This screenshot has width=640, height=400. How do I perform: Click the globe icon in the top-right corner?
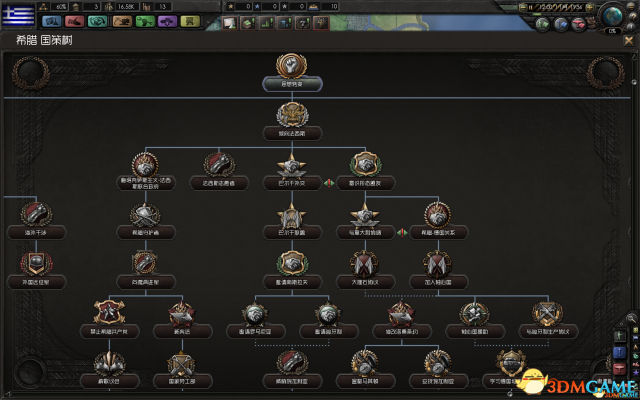tap(612, 17)
